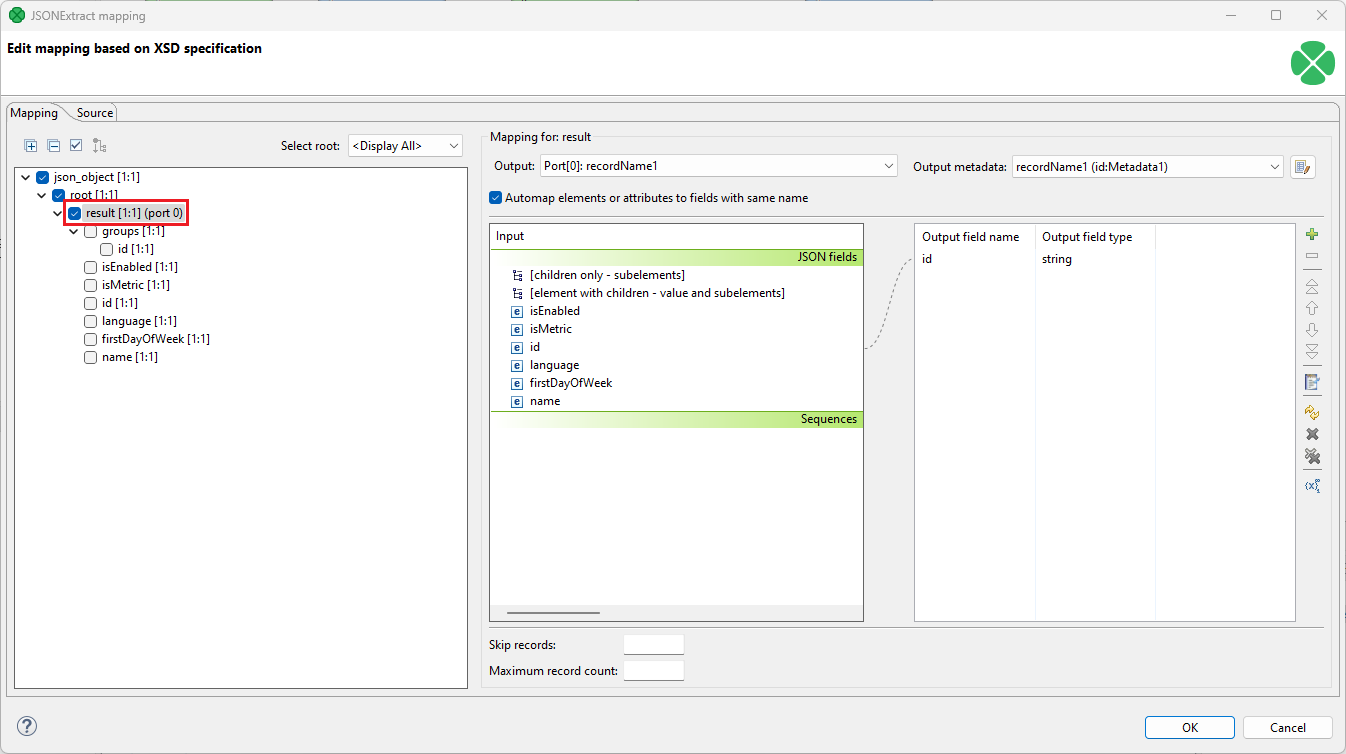The width and height of the screenshot is (1346, 754).
Task: Add a new output field with the green plus
Action: (x=1312, y=233)
